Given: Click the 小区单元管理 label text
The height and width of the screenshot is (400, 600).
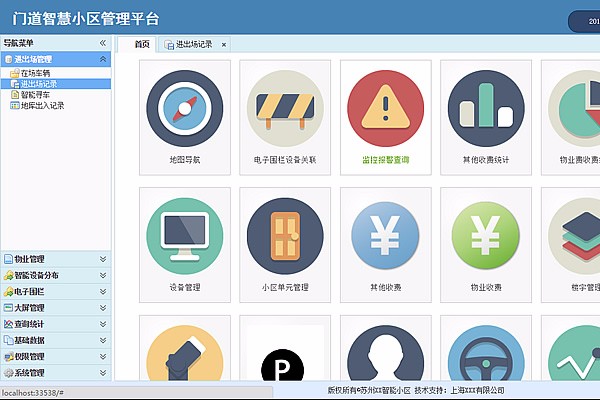Looking at the screenshot, I should pos(285,287).
